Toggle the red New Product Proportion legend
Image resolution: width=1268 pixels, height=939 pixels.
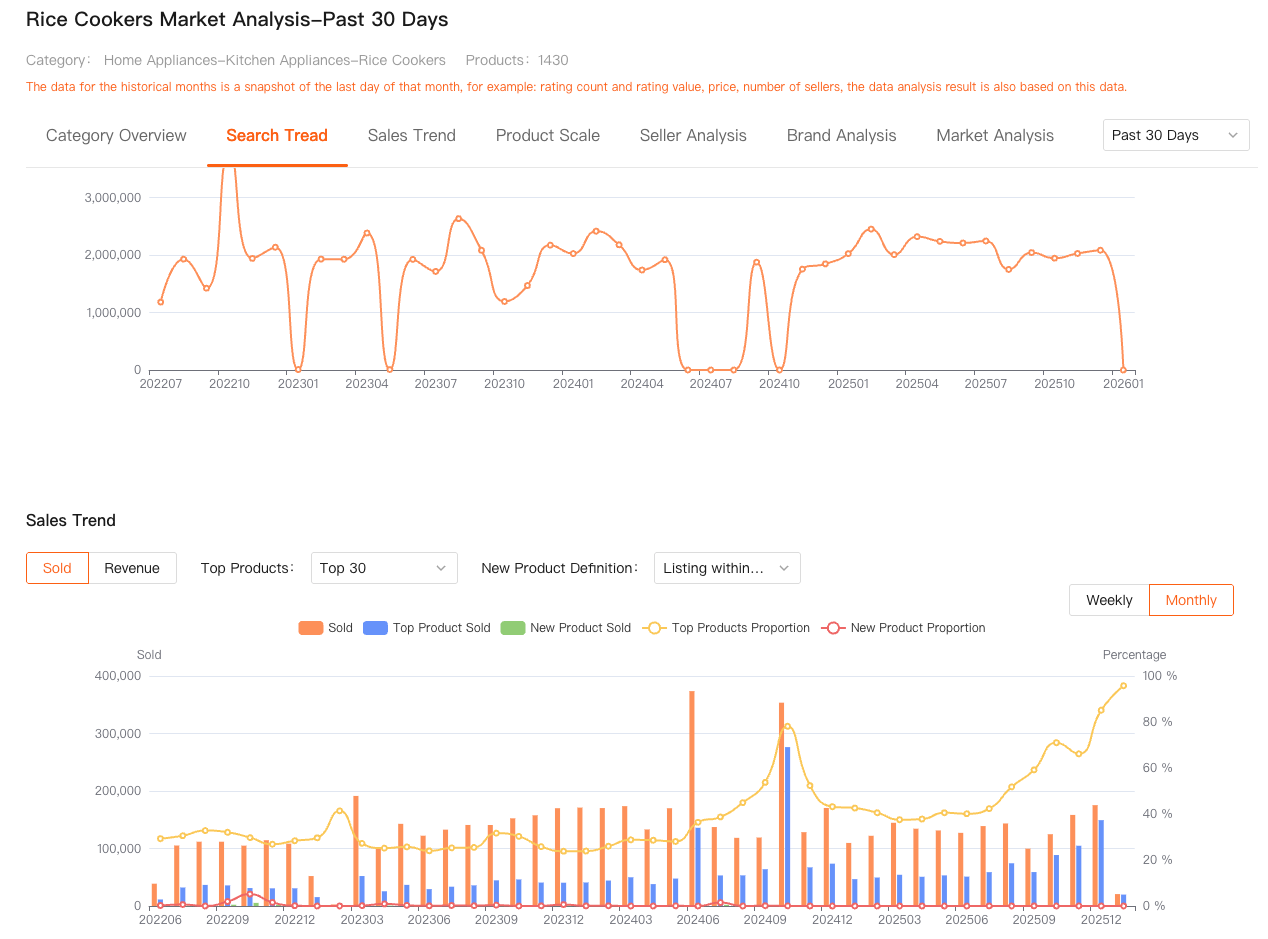pos(833,628)
